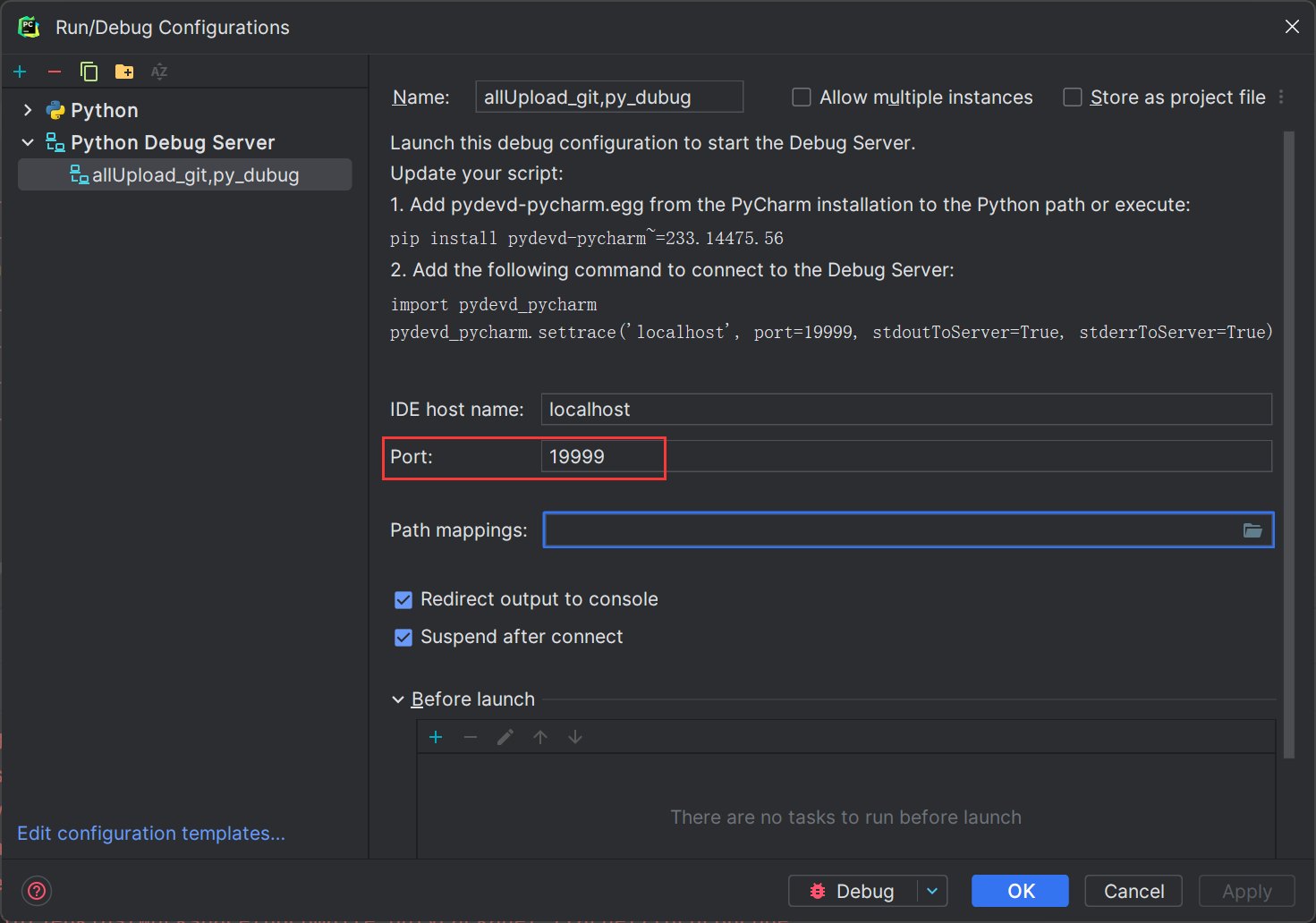Uncheck Redirect output to console

[x=403, y=599]
